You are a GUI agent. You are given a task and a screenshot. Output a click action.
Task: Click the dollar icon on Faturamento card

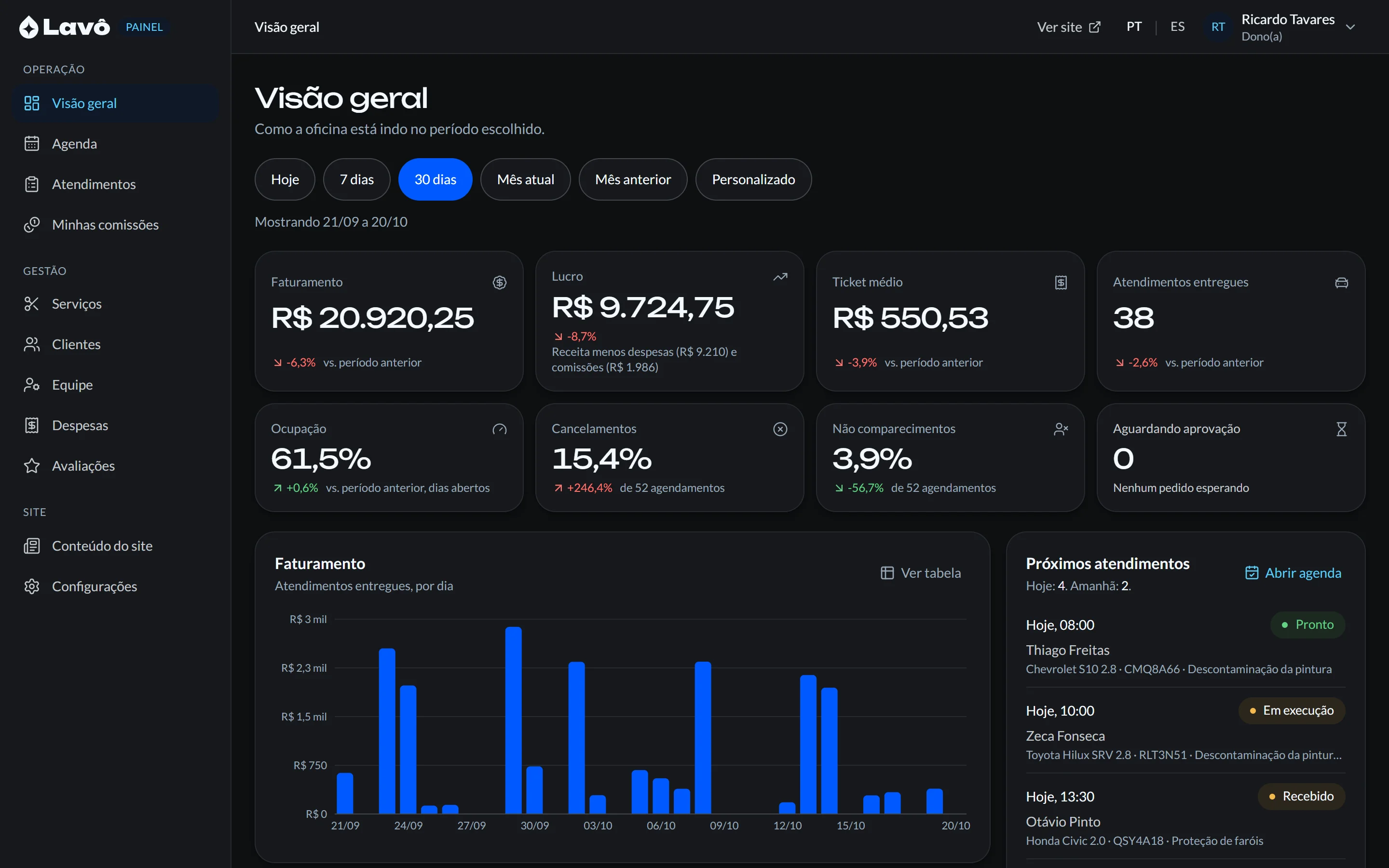click(499, 283)
